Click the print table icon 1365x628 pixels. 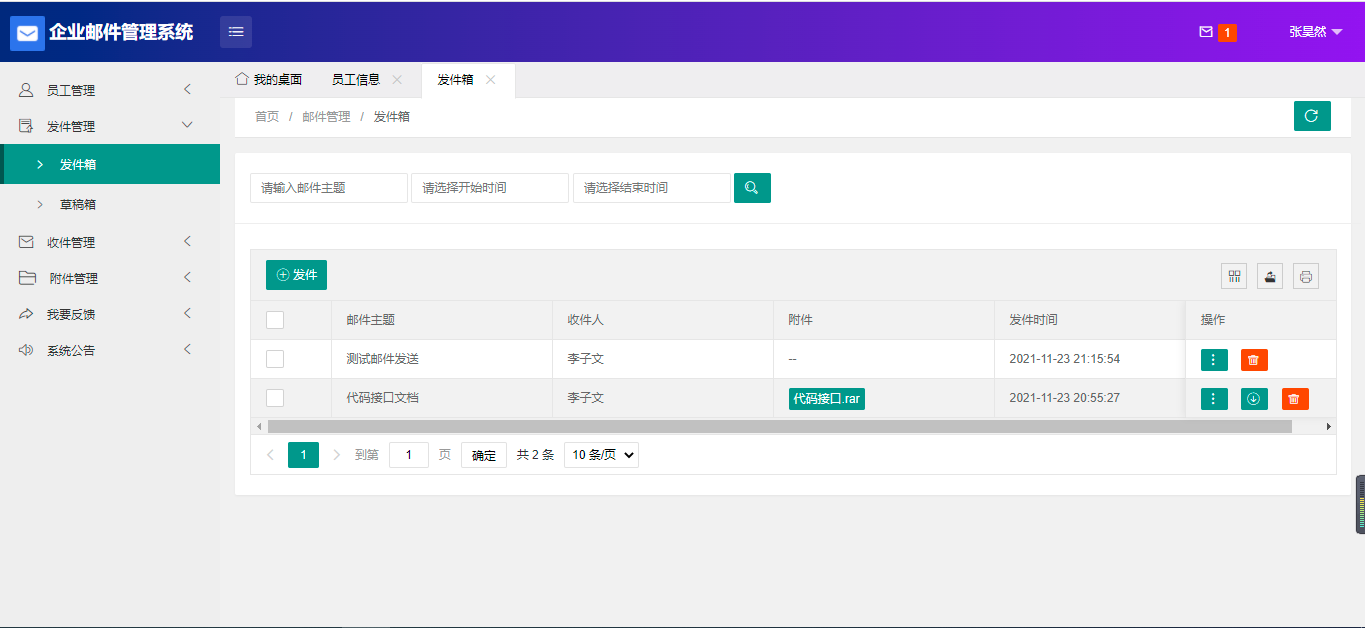pos(1306,276)
